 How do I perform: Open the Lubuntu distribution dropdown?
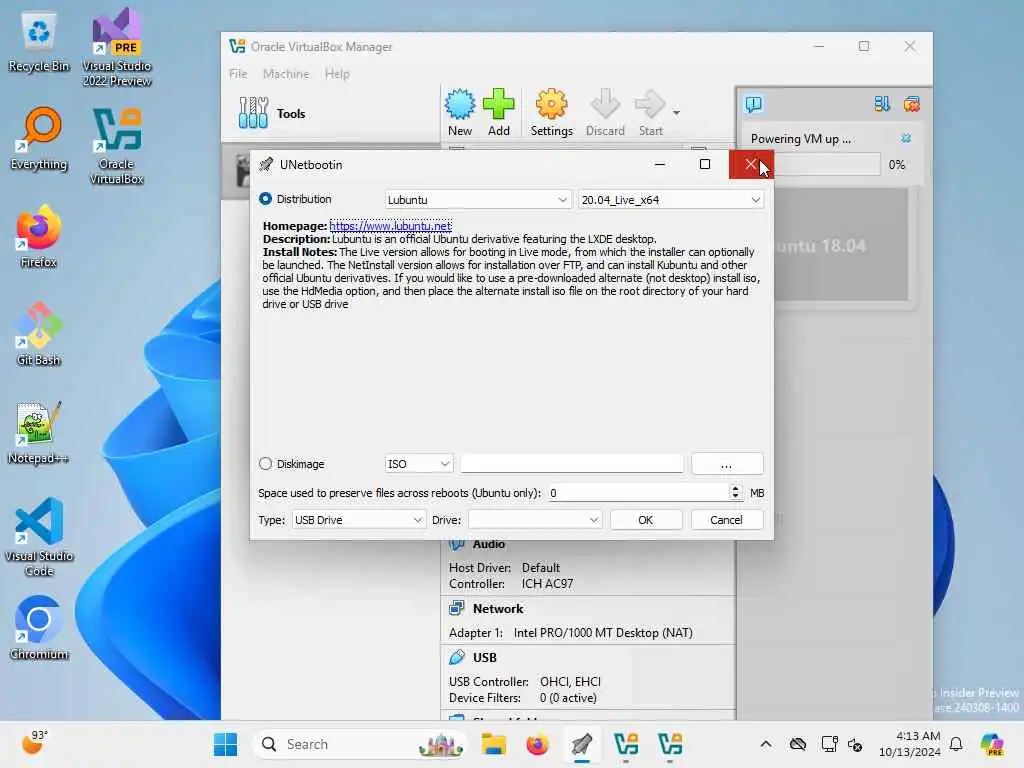click(477, 200)
